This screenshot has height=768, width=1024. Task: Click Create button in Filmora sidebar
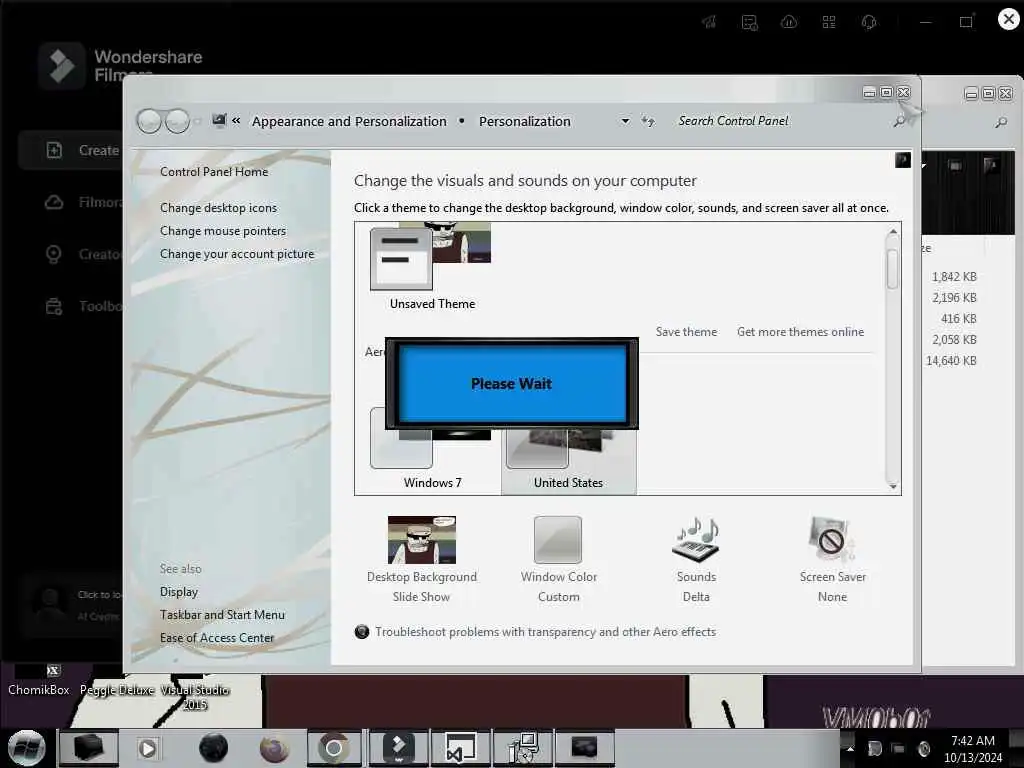tap(71, 150)
